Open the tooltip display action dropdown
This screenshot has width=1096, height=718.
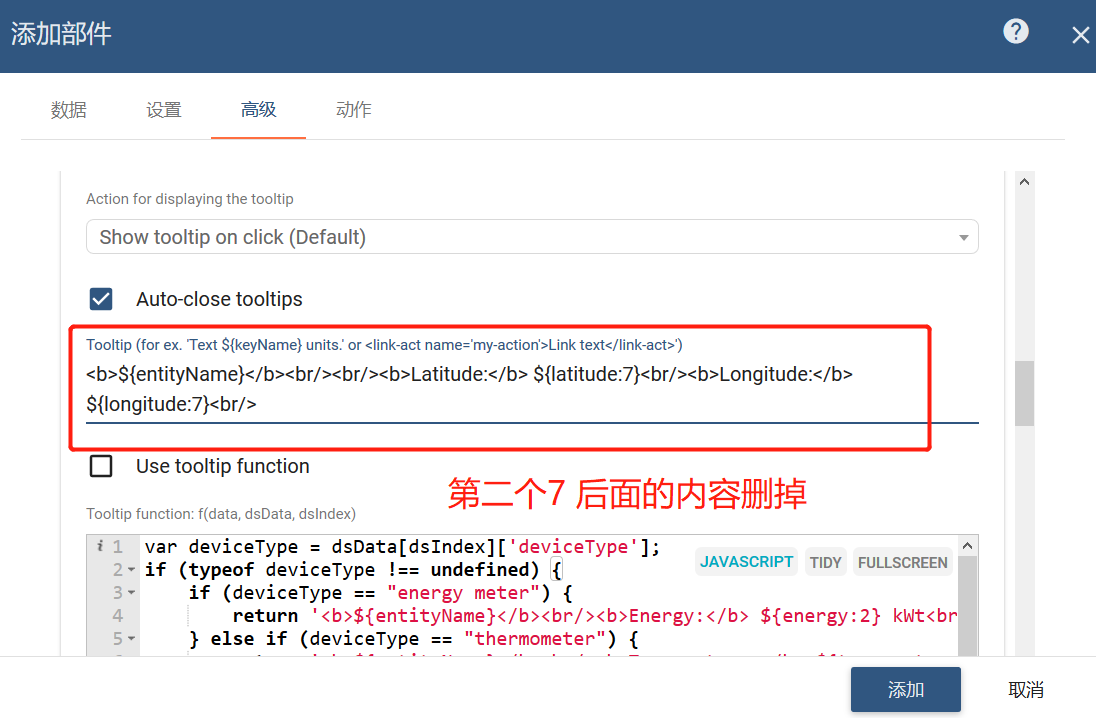(532, 237)
